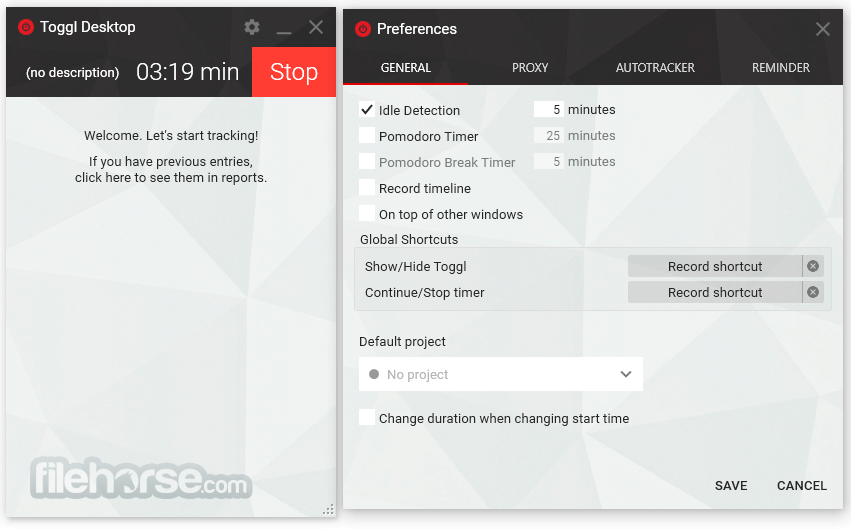Switch to the GENERAL tab

click(405, 68)
